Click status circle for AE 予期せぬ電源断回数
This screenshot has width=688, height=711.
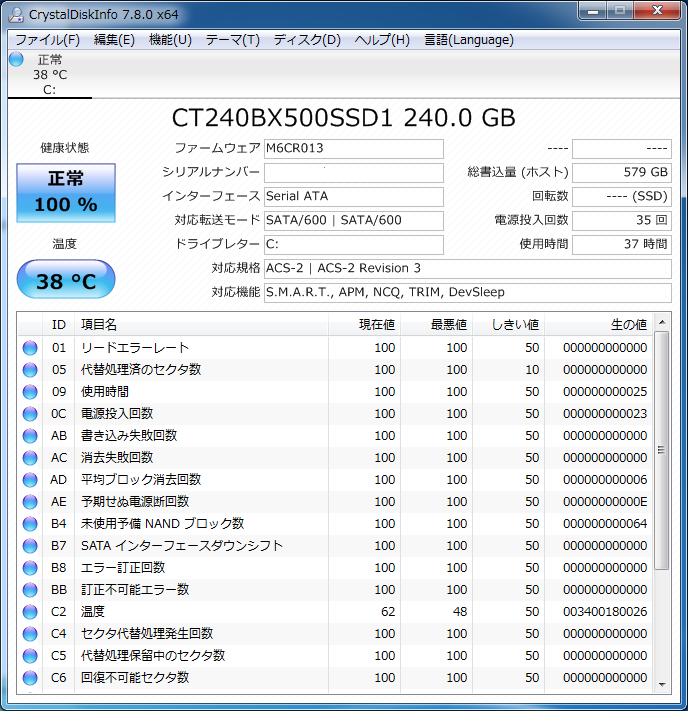click(x=30, y=502)
